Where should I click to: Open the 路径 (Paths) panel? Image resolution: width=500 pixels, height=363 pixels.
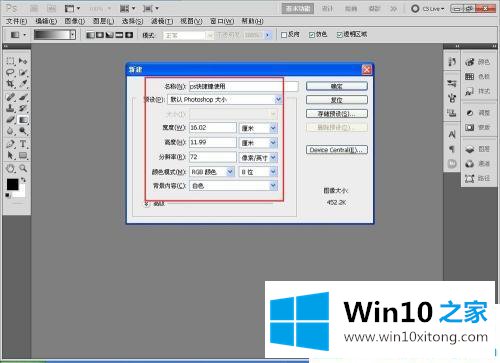pyautogui.click(x=478, y=178)
